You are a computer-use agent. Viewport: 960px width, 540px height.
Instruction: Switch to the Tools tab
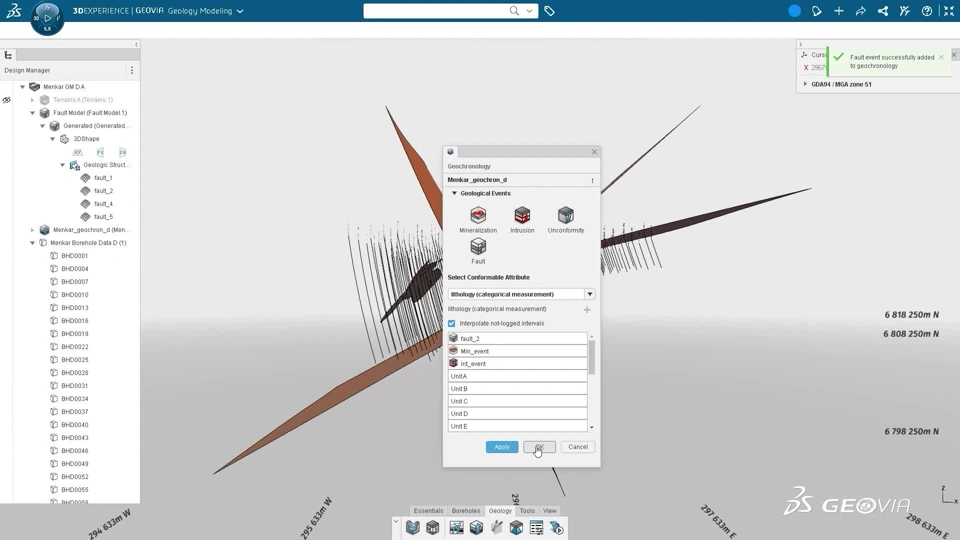coord(527,511)
